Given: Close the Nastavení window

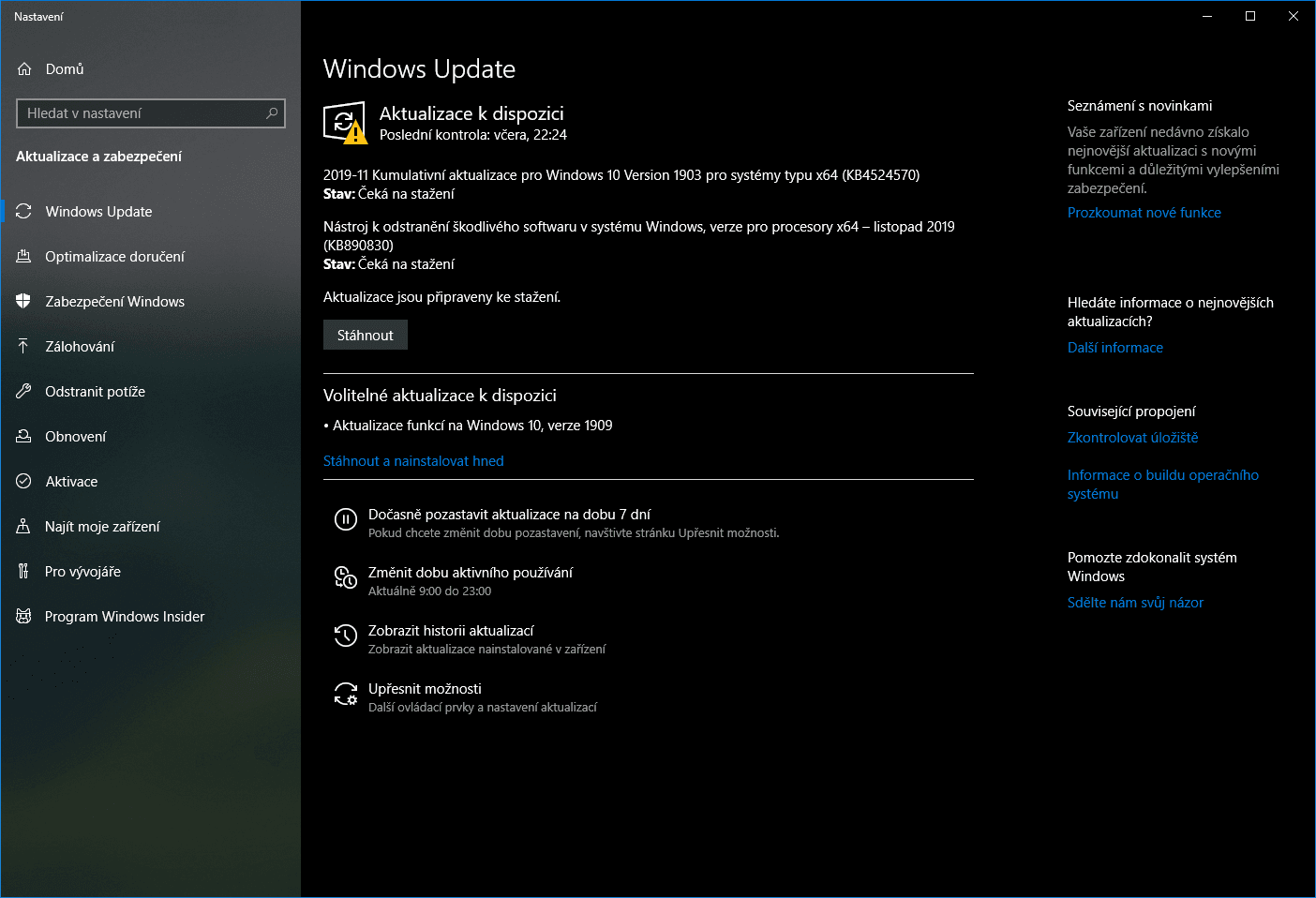Looking at the screenshot, I should pyautogui.click(x=1294, y=16).
